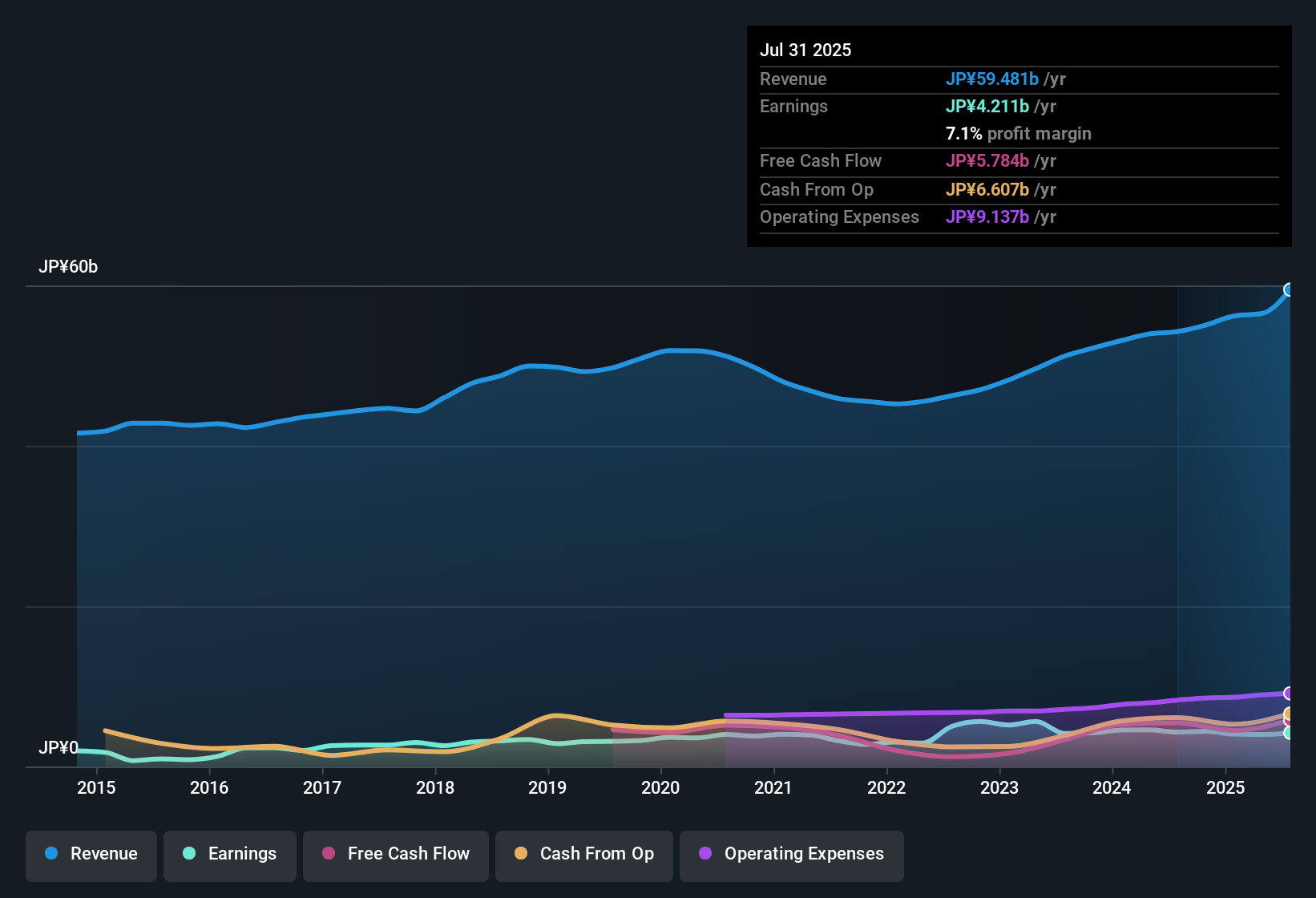1316x898 pixels.
Task: Click the teal Earnings legend dot
Action: coord(189,854)
